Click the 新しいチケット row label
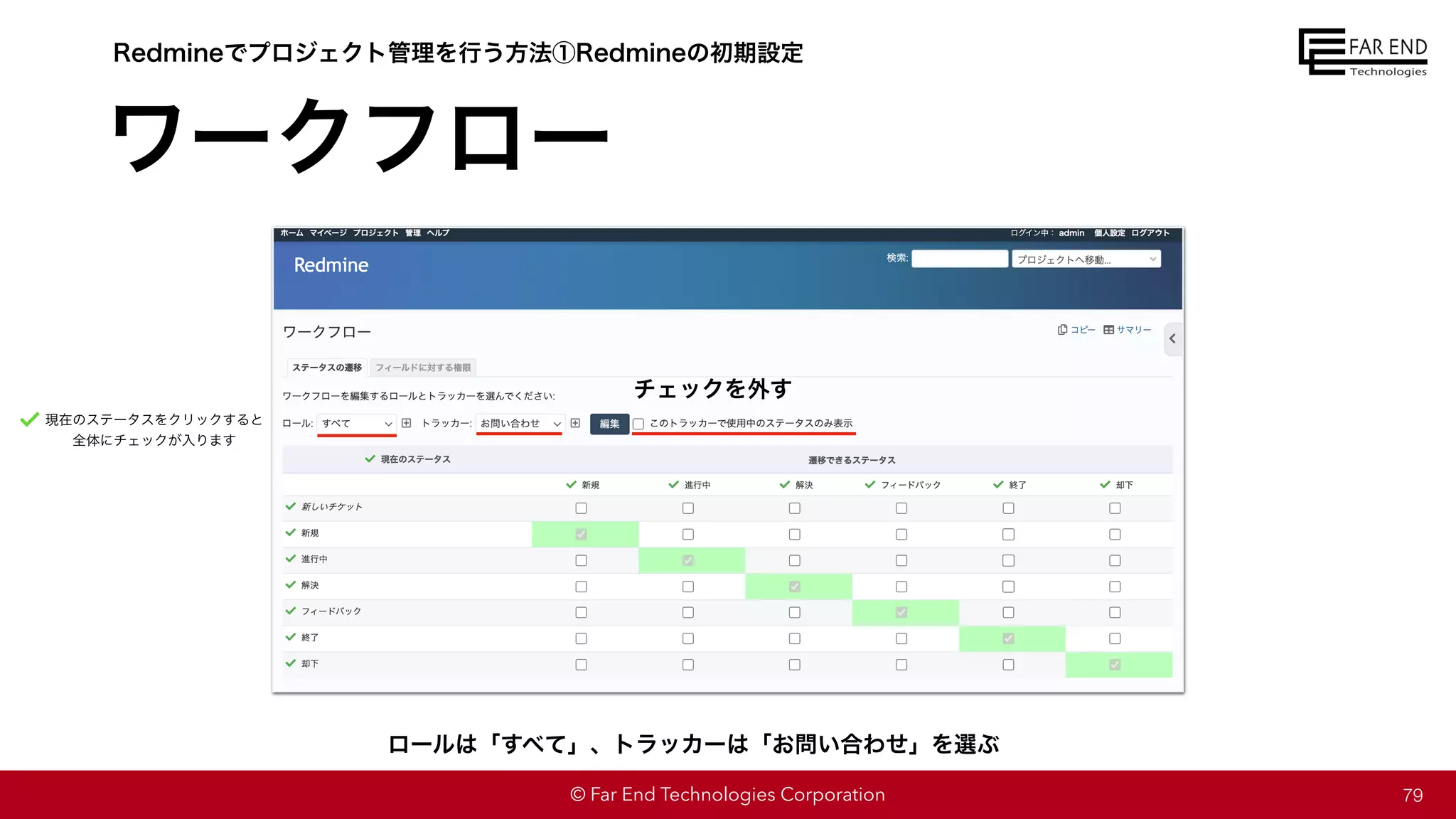Image resolution: width=1456 pixels, height=819 pixels. pos(332,507)
